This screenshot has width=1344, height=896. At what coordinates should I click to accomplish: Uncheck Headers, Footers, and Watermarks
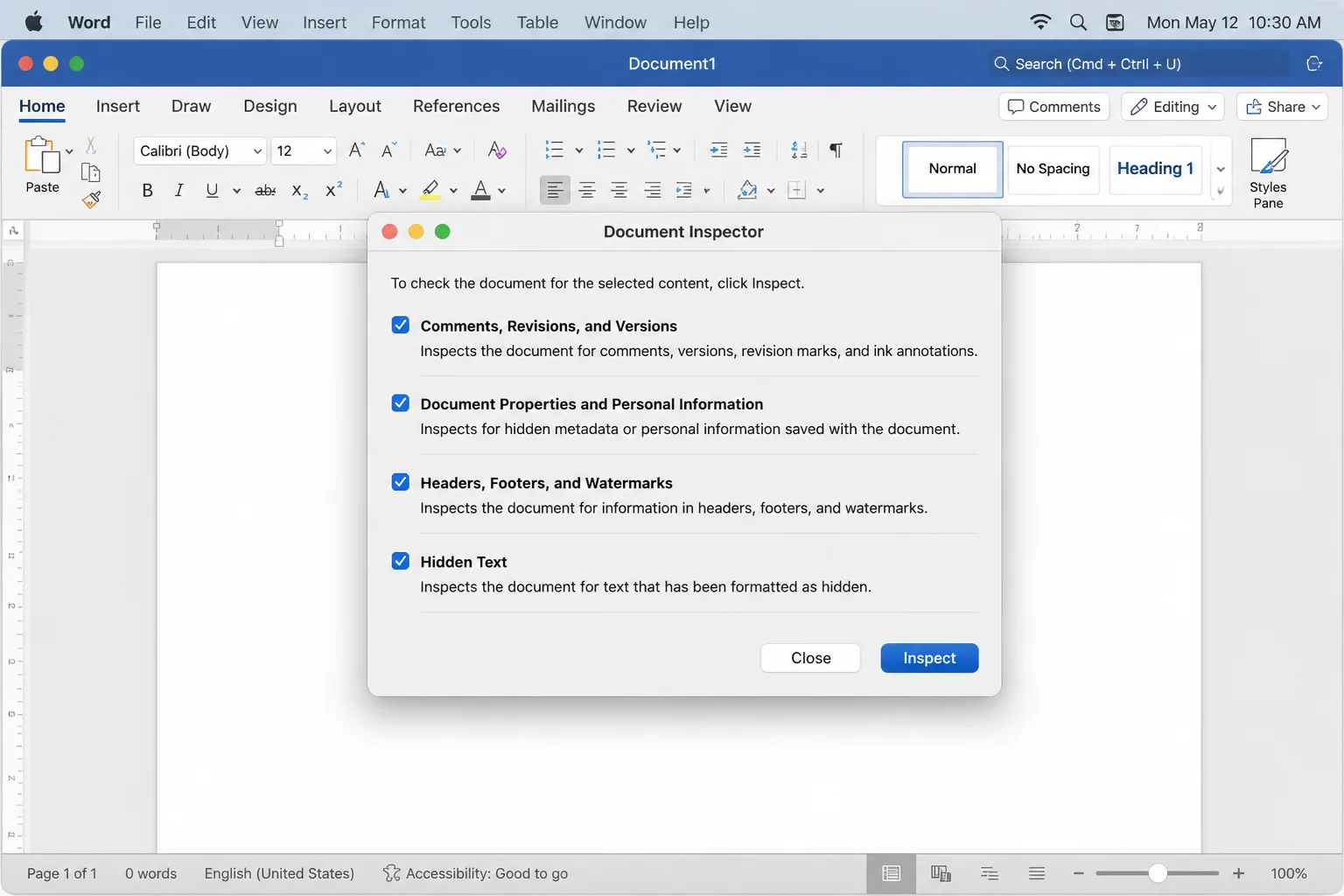click(x=400, y=482)
